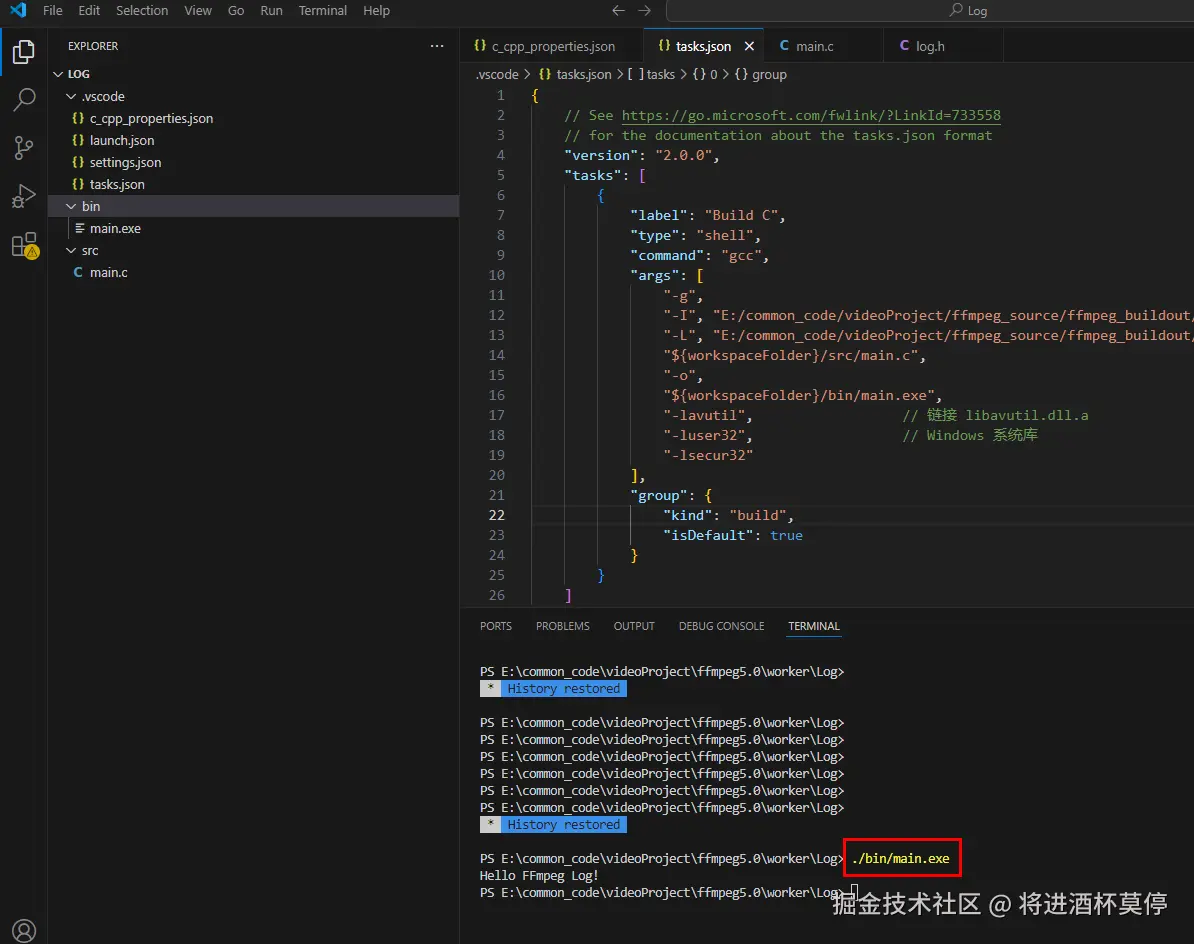
Task: Open the View menu
Action: [x=198, y=11]
